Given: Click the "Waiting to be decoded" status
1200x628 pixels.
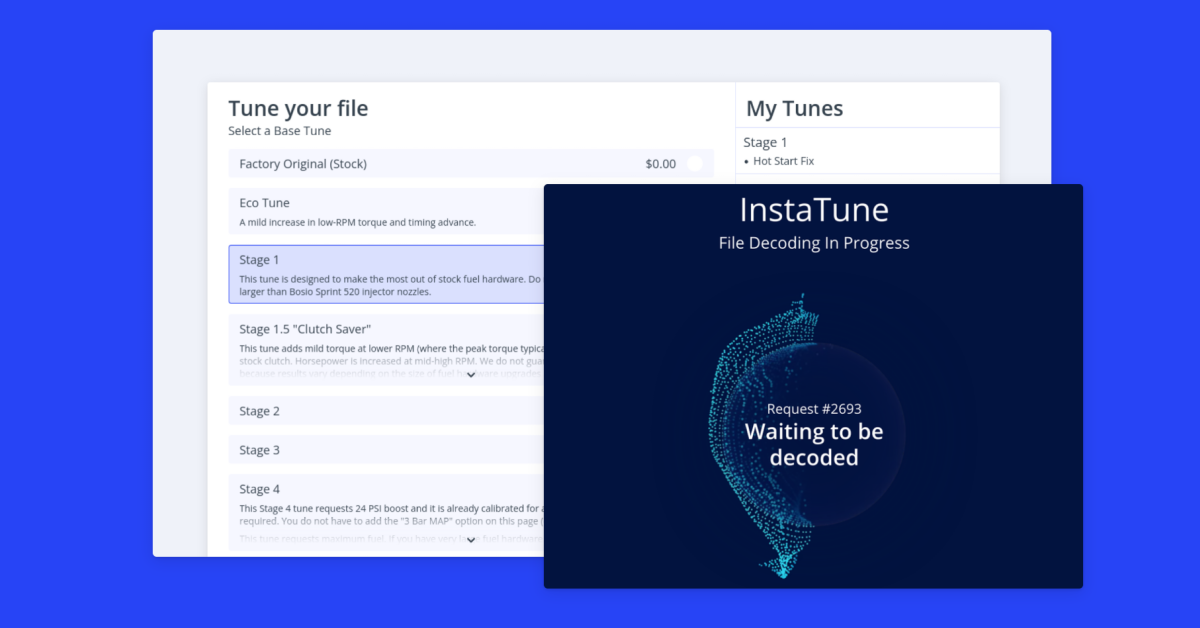Looking at the screenshot, I should [814, 445].
